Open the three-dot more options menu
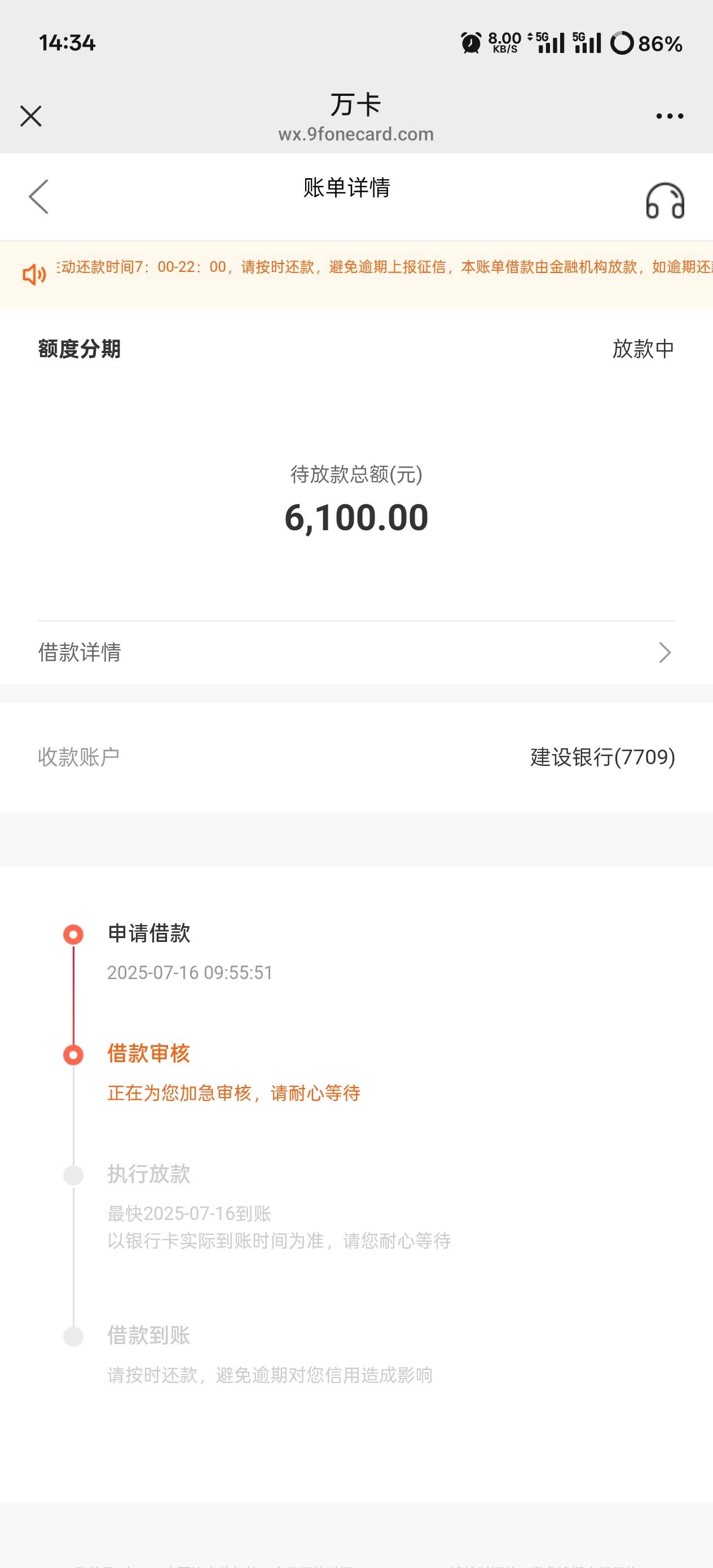The width and height of the screenshot is (713, 1568). tap(669, 116)
